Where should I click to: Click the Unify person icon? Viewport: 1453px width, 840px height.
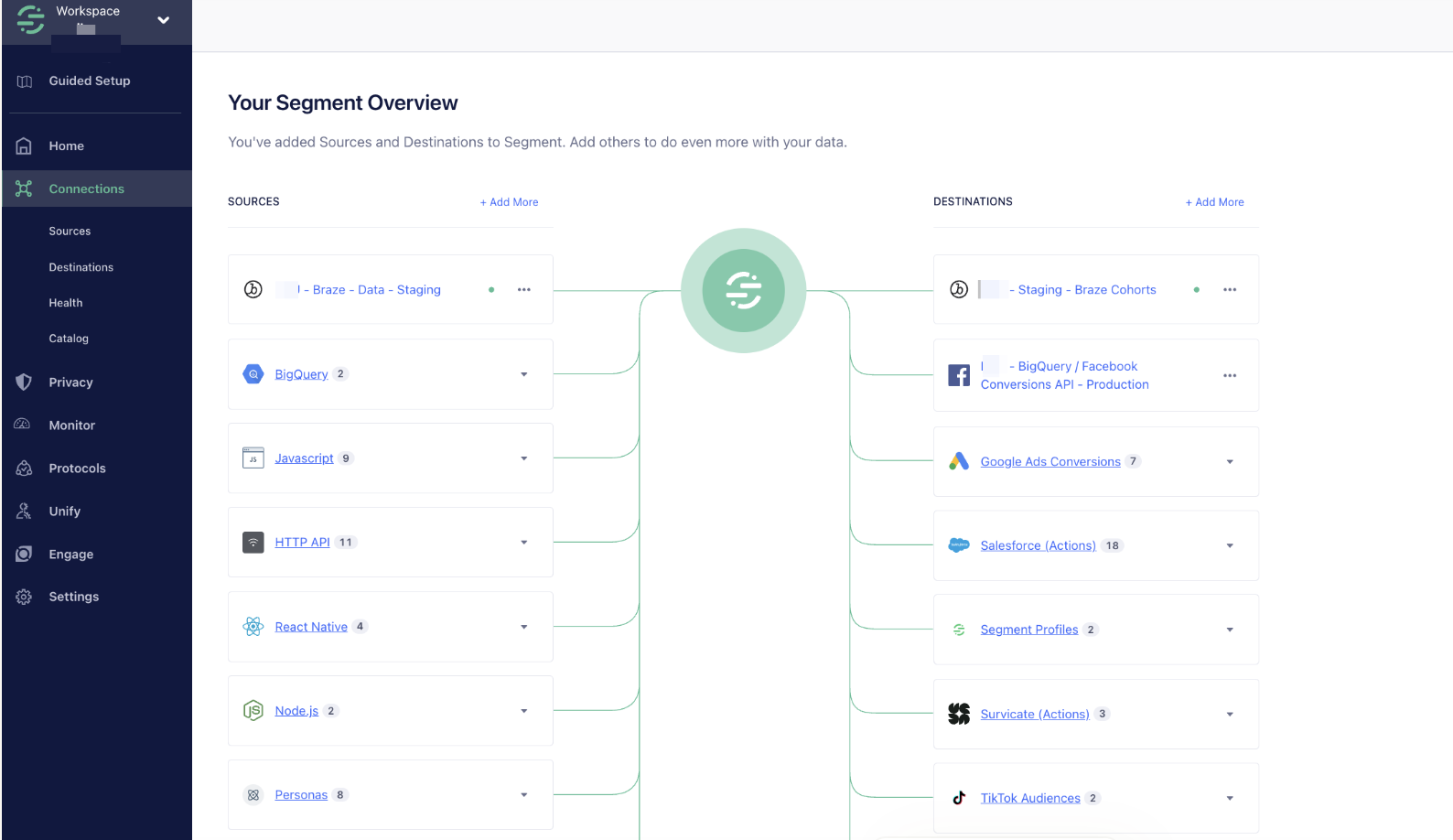point(24,512)
